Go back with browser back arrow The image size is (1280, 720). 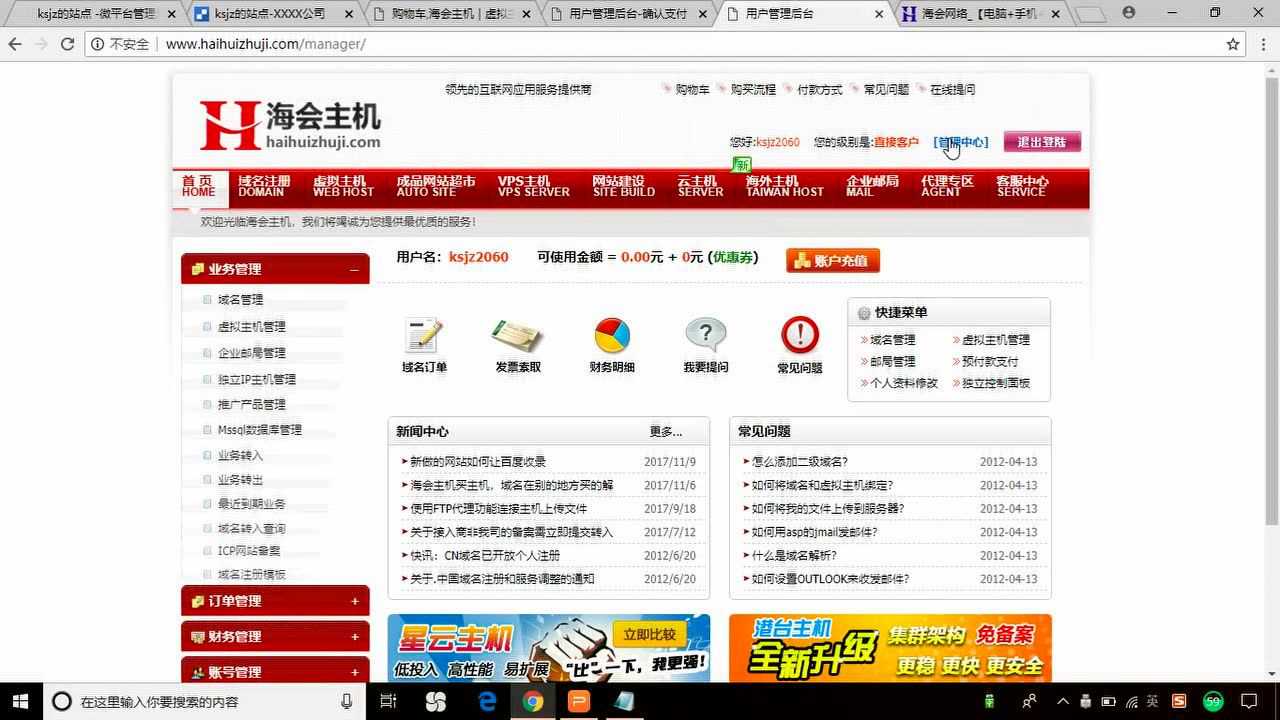pos(15,44)
